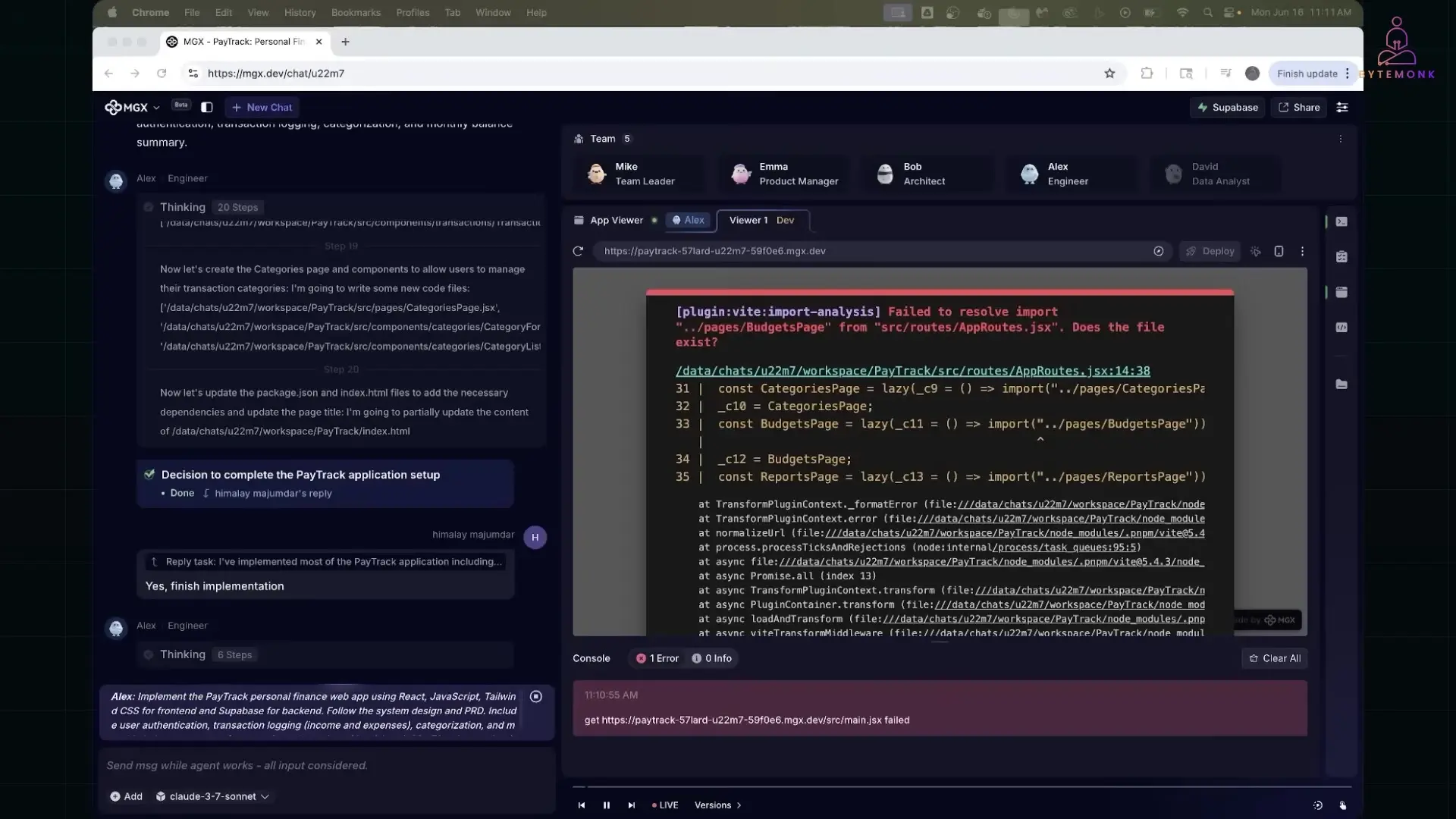Select Alex Engineer team card

click(1074, 174)
